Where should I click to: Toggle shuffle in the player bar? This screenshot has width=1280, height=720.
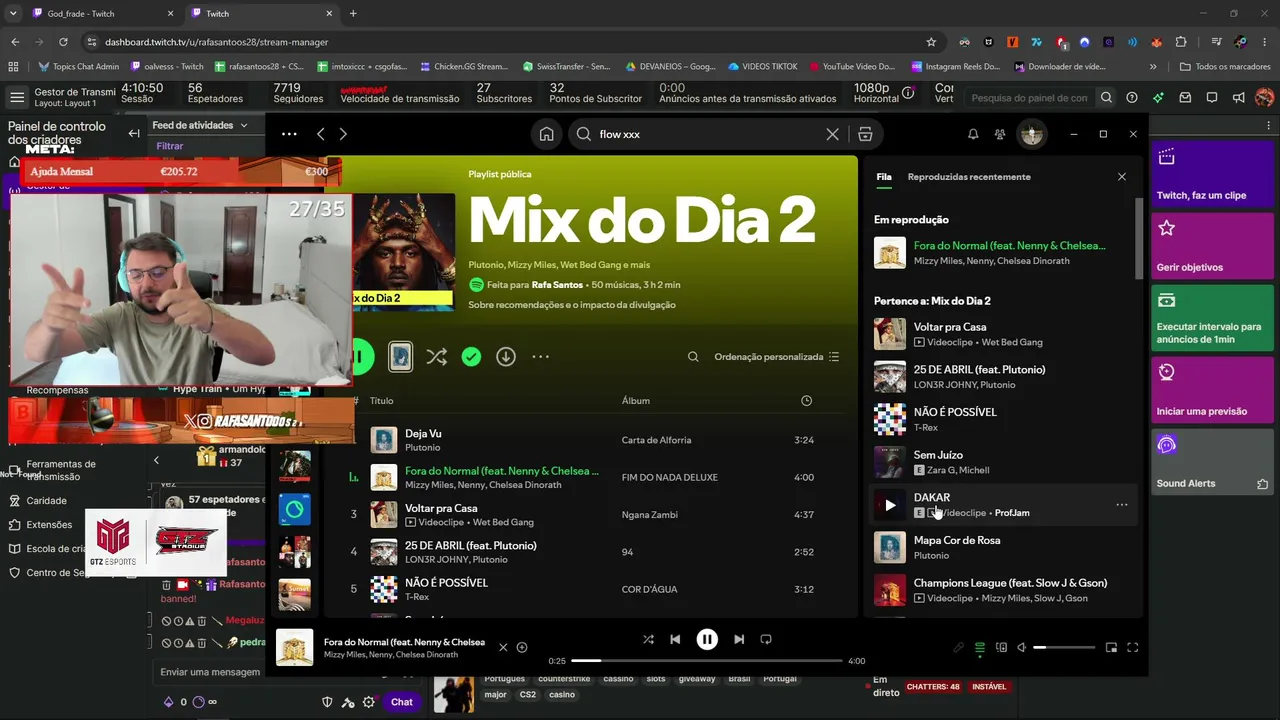648,639
